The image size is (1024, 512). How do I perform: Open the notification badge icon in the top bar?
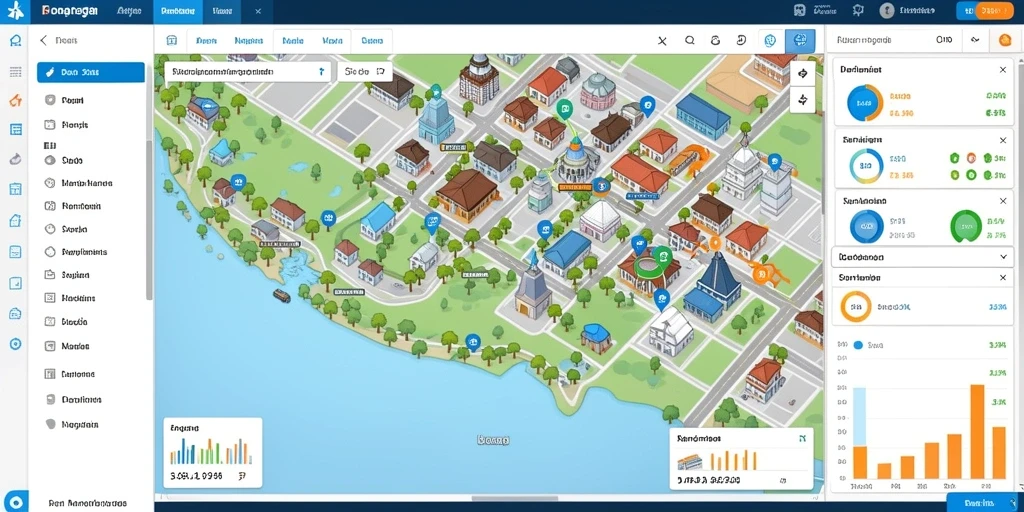click(x=858, y=10)
